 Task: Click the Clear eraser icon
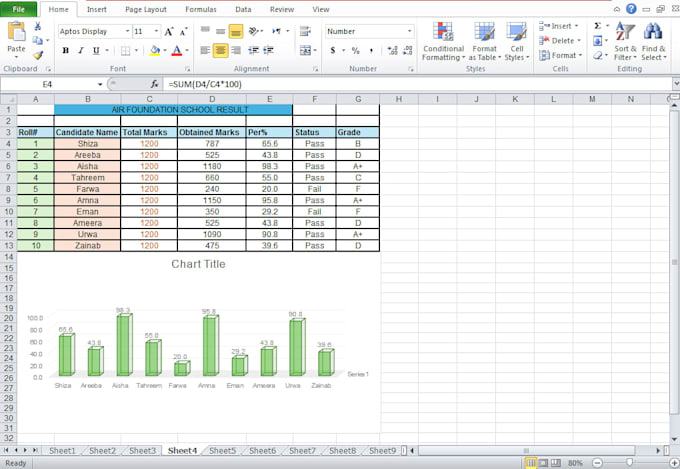tap(598, 56)
